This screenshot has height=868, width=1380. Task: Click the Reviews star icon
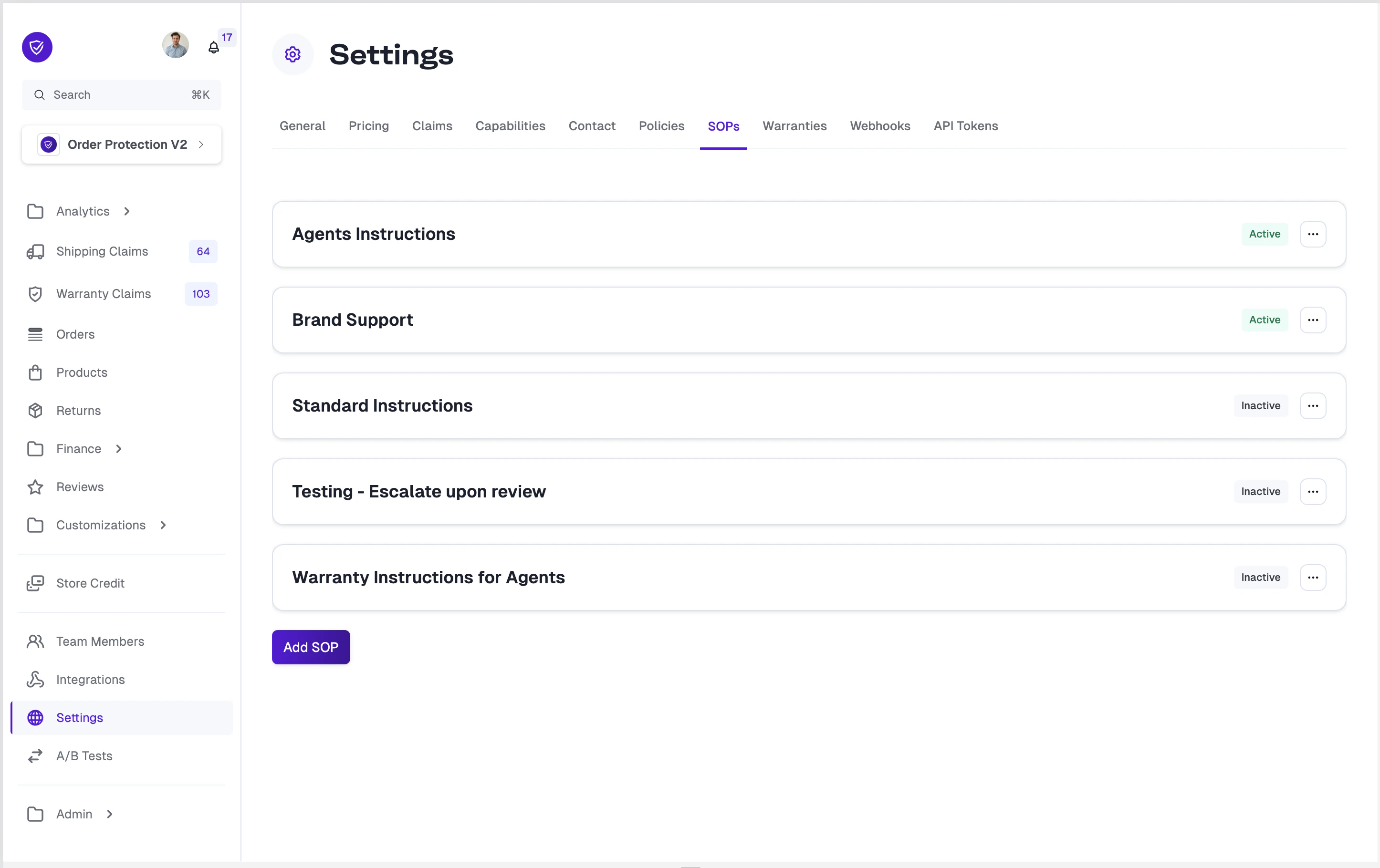(35, 487)
